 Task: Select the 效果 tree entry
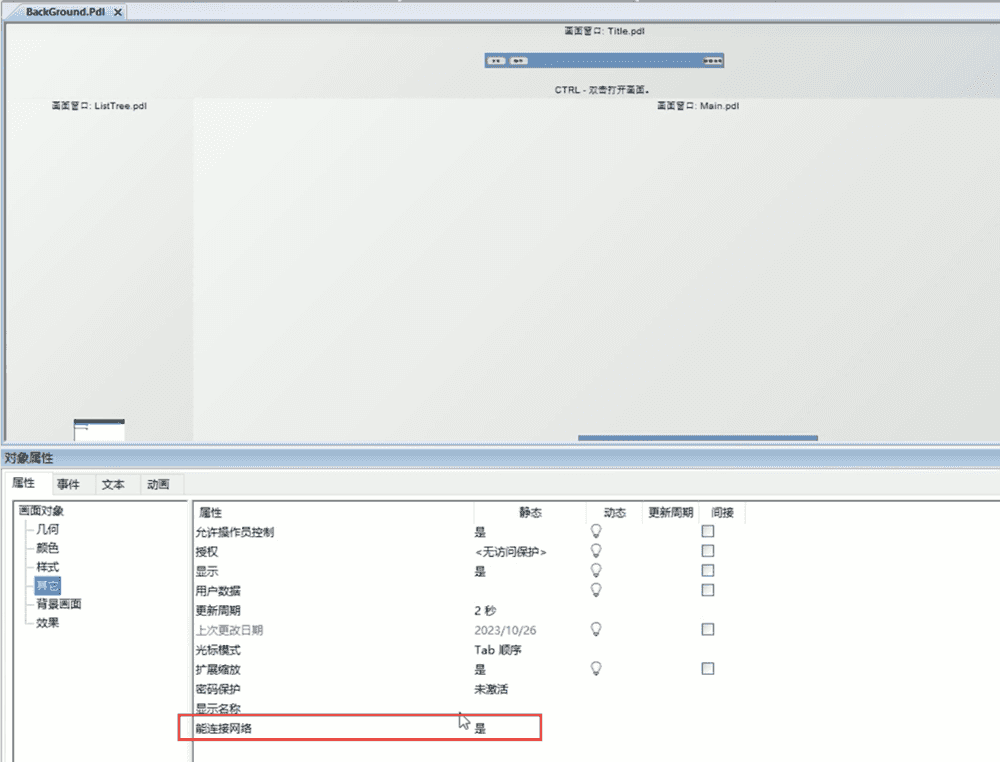(x=47, y=623)
